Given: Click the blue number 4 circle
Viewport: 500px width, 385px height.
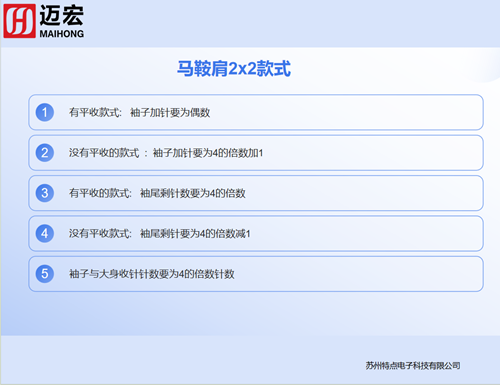Looking at the screenshot, I should point(45,233).
